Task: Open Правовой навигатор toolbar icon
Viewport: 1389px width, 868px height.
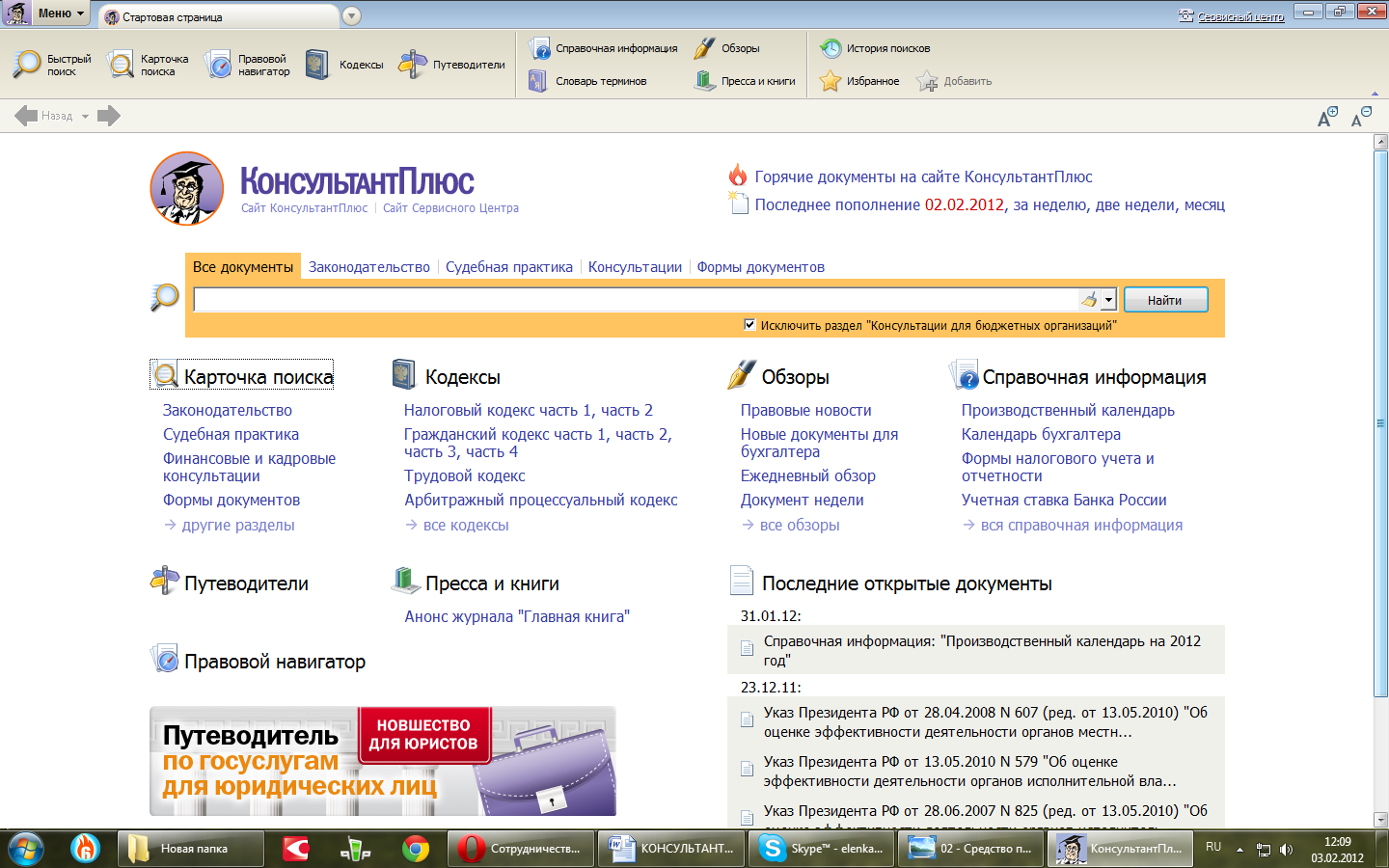Action: 218,65
